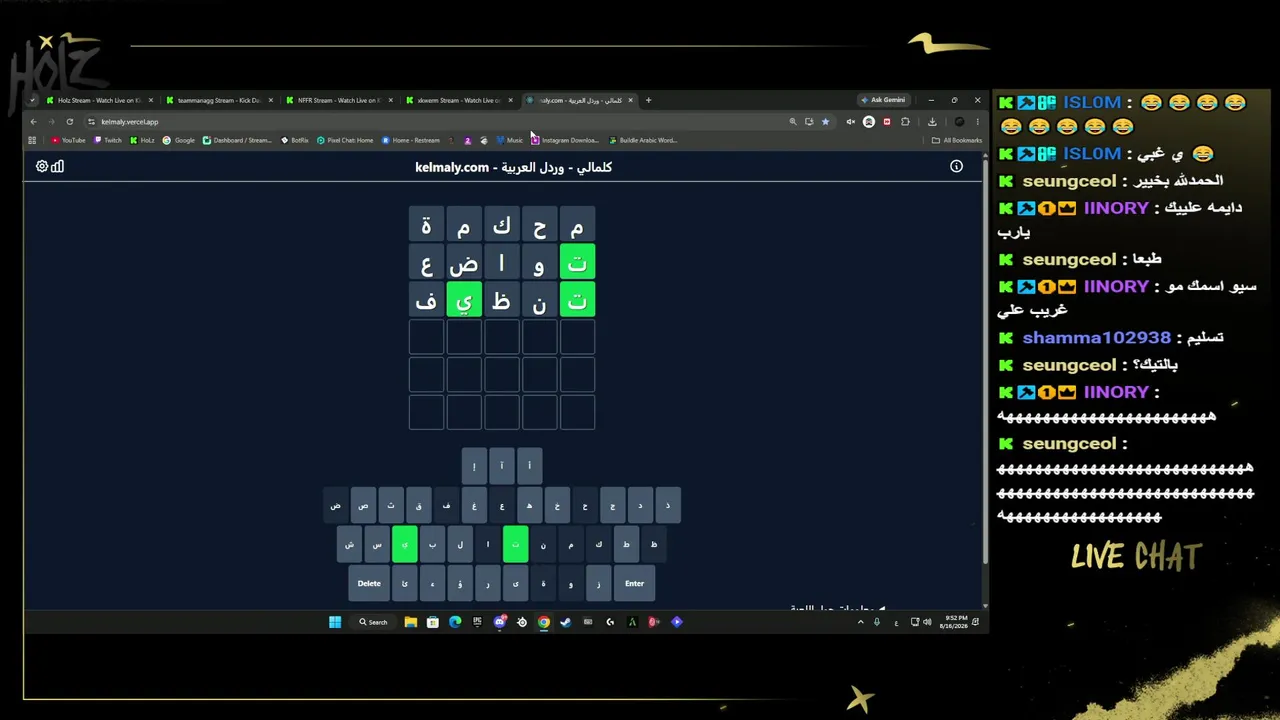The width and height of the screenshot is (1280, 720).
Task: Open the YouTube bookmark
Action: (69, 140)
